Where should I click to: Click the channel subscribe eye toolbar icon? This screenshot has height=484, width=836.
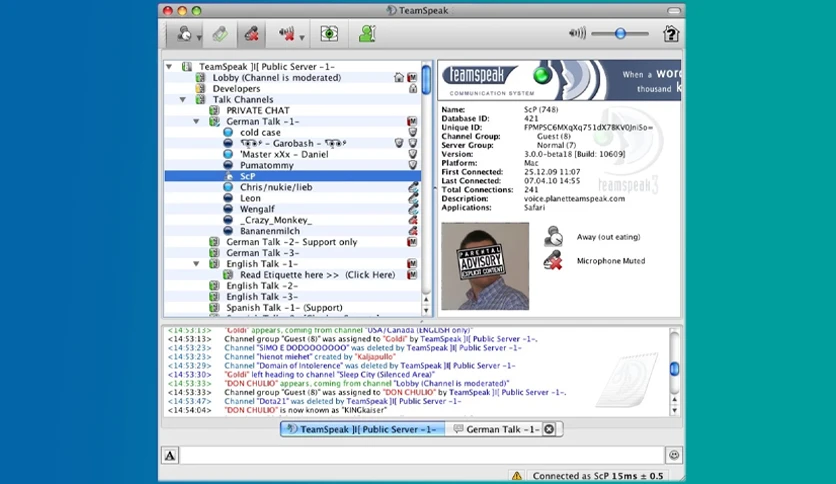pyautogui.click(x=329, y=34)
